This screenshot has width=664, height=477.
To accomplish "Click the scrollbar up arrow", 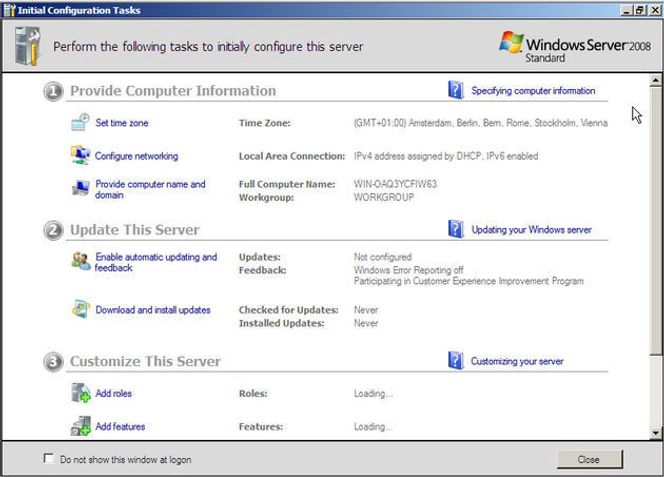I will [656, 80].
